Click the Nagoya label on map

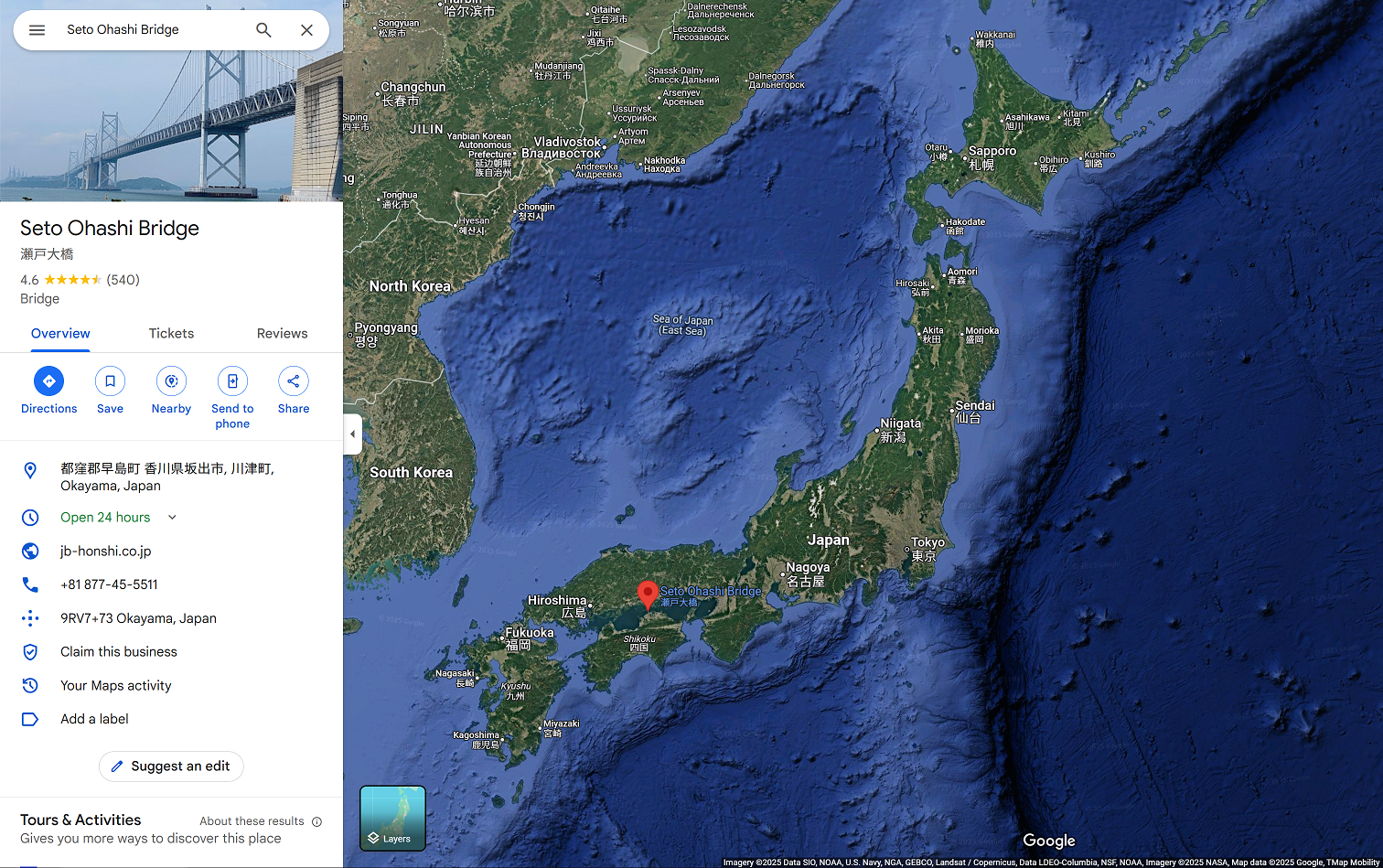tap(808, 574)
